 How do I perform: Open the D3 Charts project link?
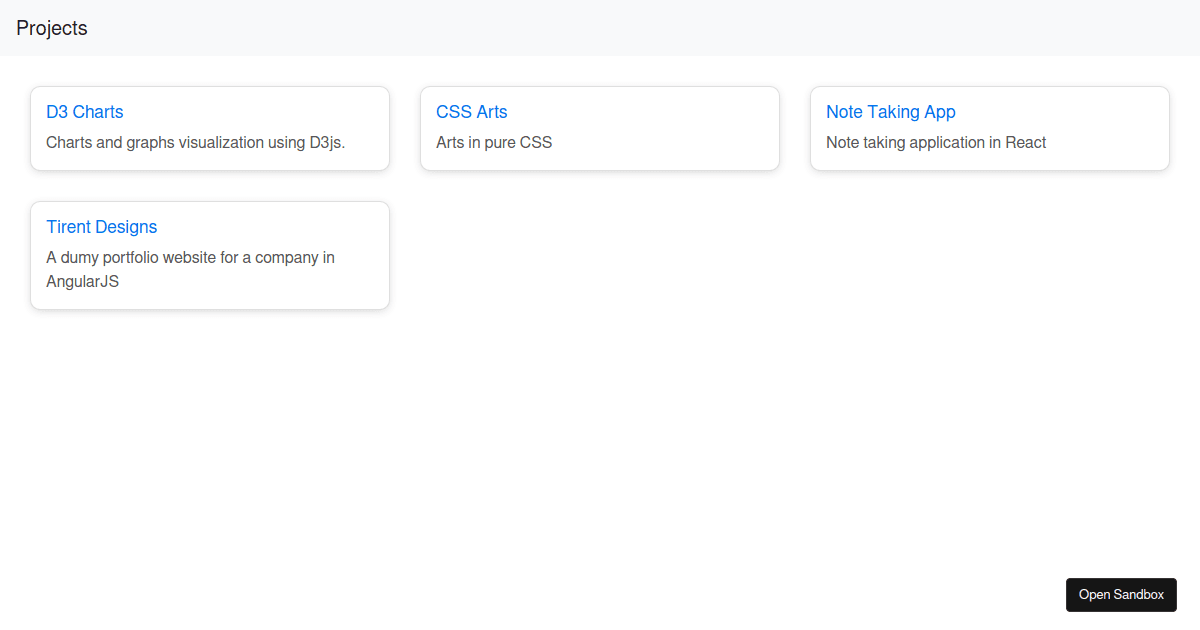tap(84, 112)
